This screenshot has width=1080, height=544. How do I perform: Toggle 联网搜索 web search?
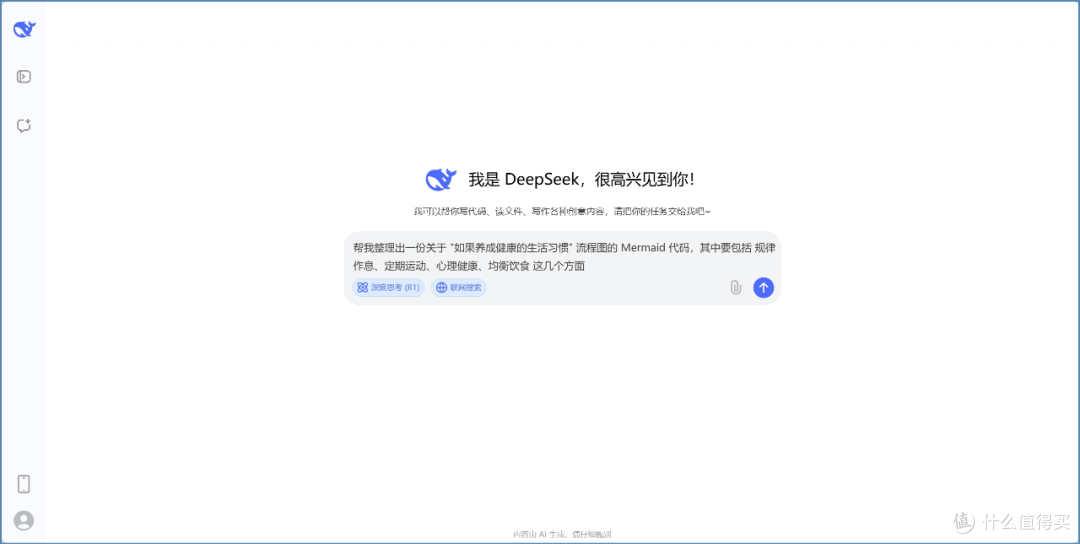pos(459,288)
